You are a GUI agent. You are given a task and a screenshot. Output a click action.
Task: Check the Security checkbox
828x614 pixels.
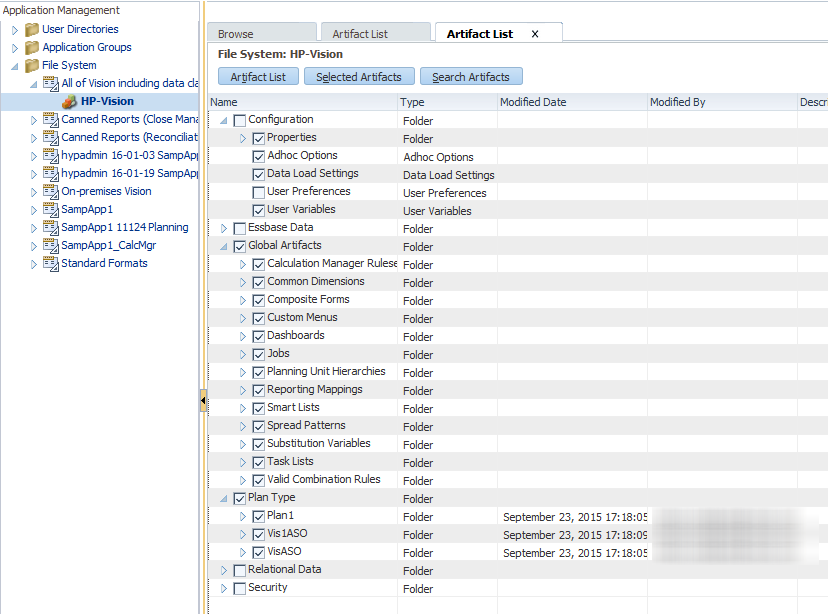240,588
